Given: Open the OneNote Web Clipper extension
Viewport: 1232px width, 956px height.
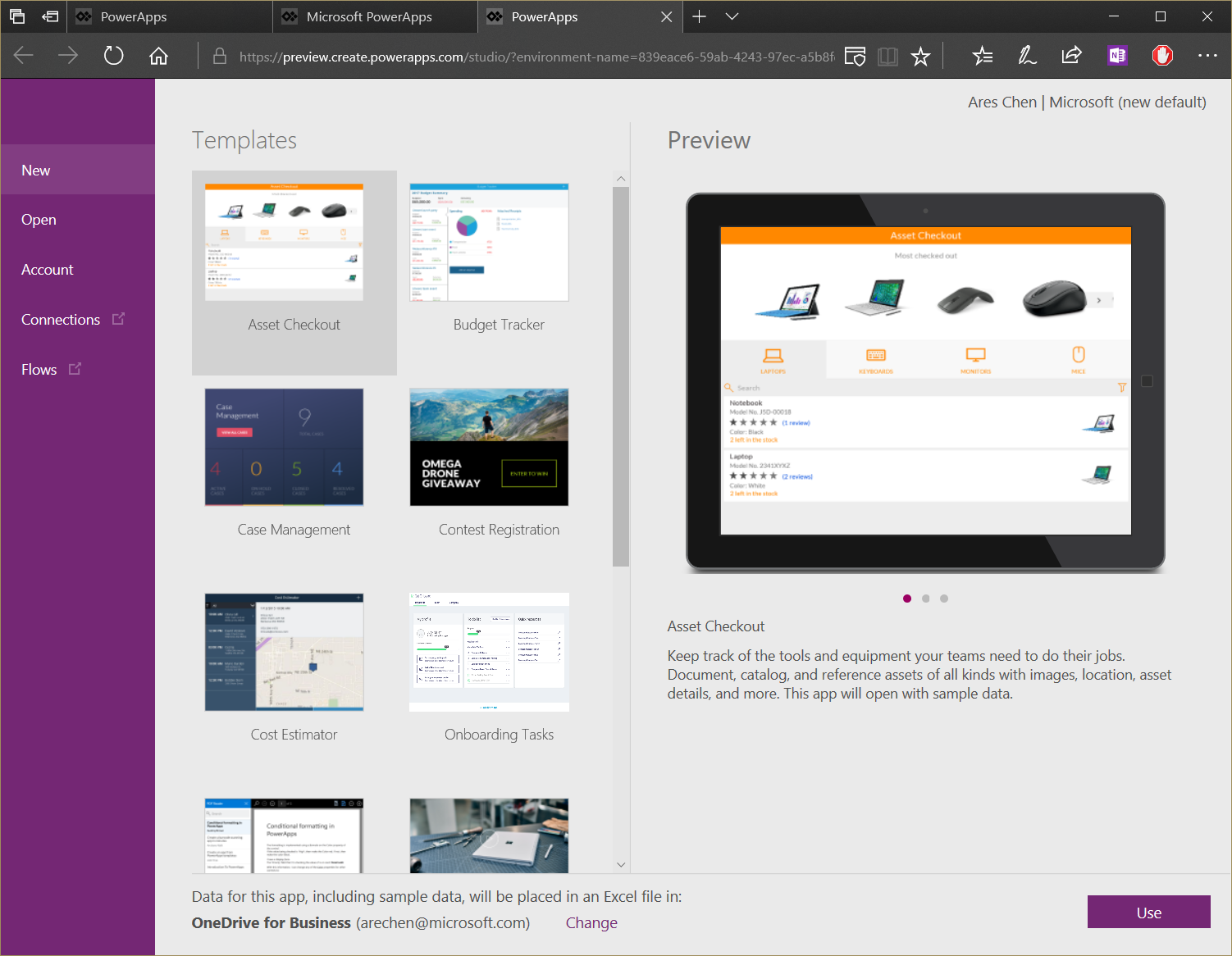Looking at the screenshot, I should [x=1116, y=55].
